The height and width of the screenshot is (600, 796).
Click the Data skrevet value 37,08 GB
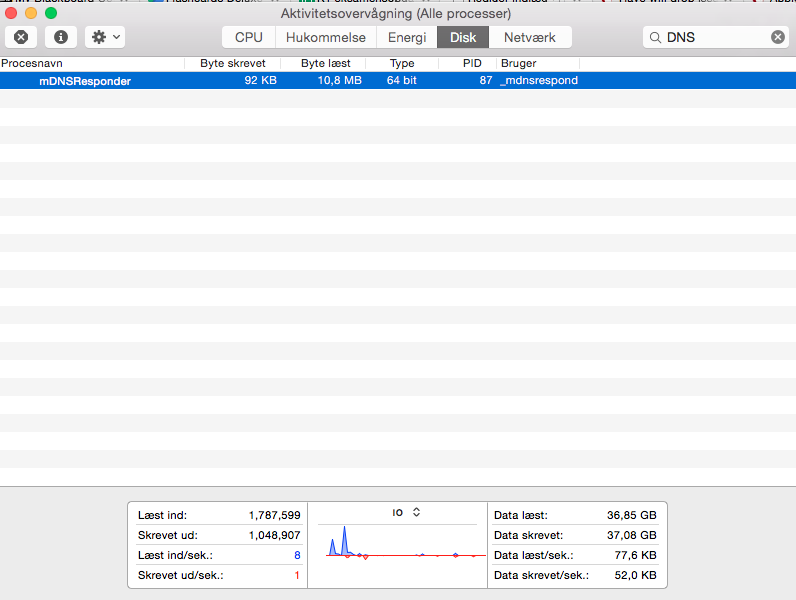[632, 535]
